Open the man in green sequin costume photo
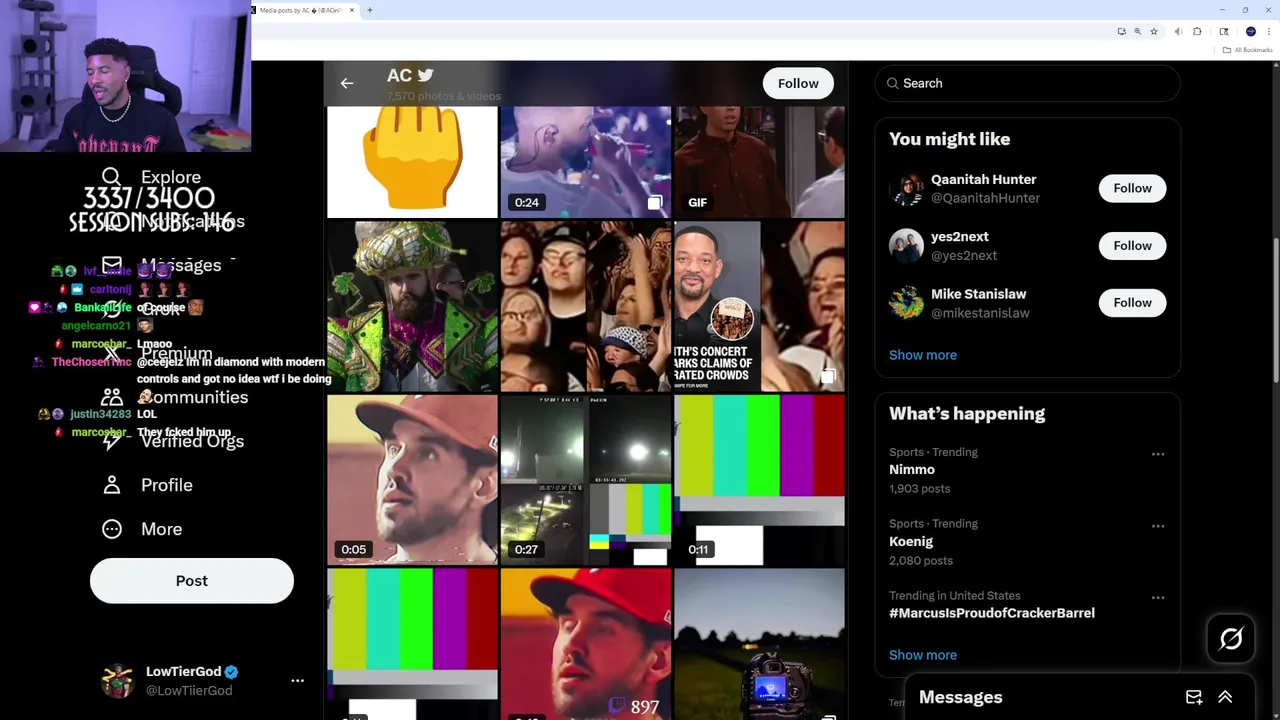The height and width of the screenshot is (720, 1280). tap(412, 306)
